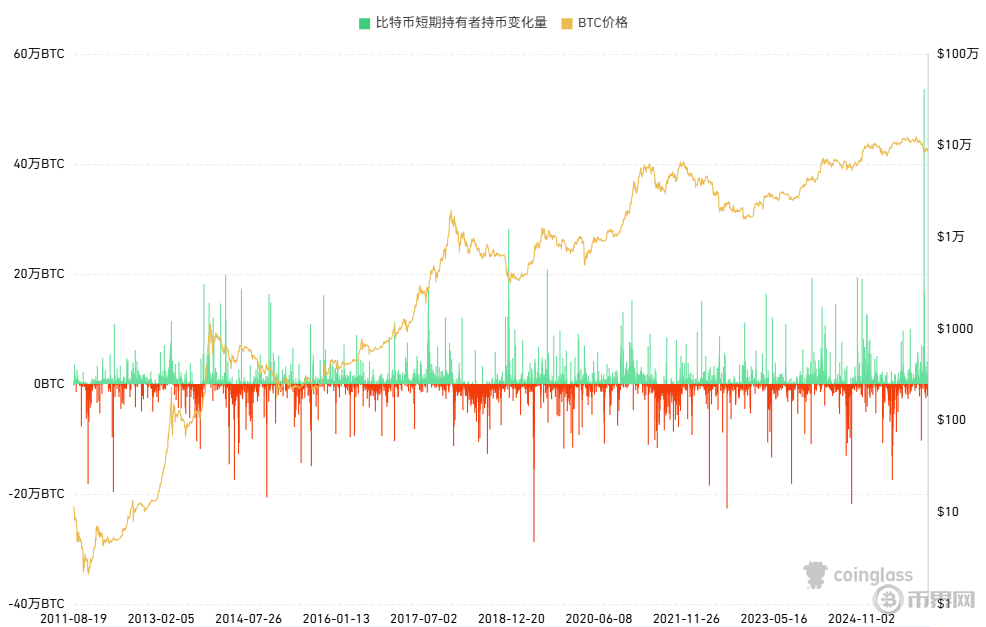The width and height of the screenshot is (986, 627).
Task: Click the green legend swatch for 比特币短期持有者持币变化量
Action: click(365, 23)
